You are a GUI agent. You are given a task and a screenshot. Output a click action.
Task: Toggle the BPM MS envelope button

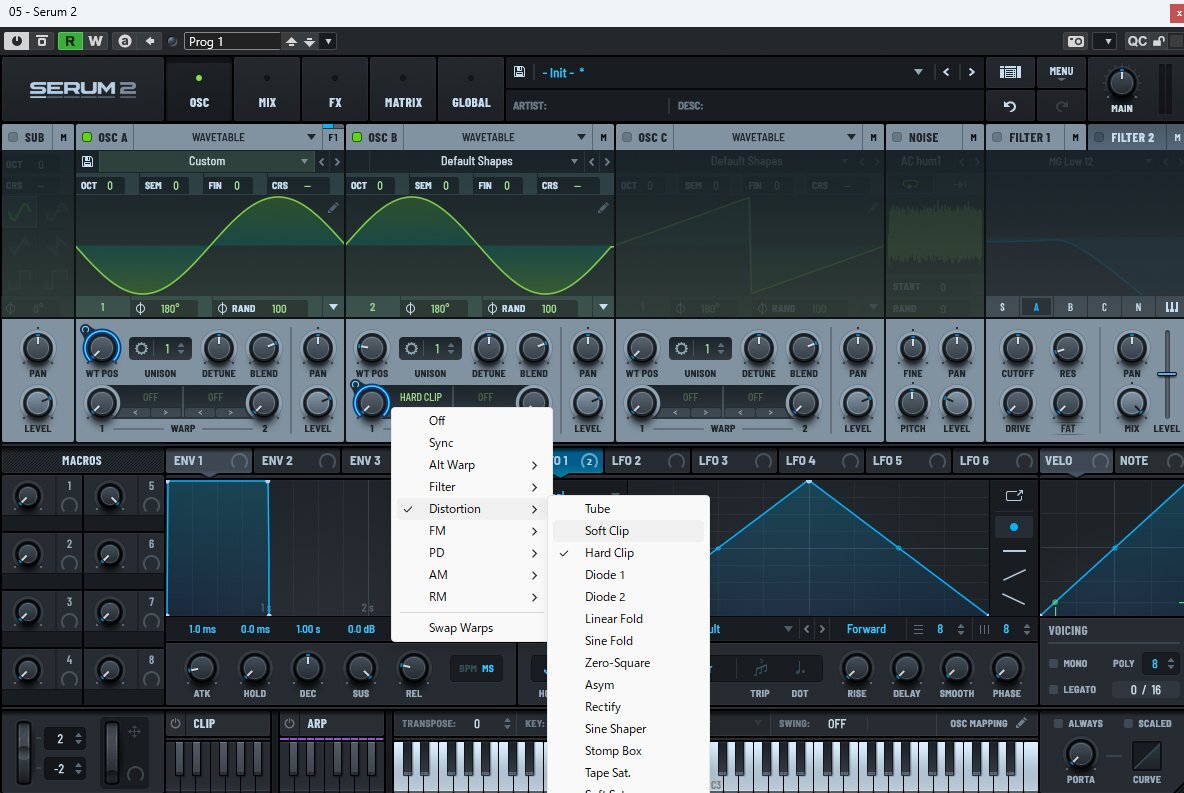476,668
